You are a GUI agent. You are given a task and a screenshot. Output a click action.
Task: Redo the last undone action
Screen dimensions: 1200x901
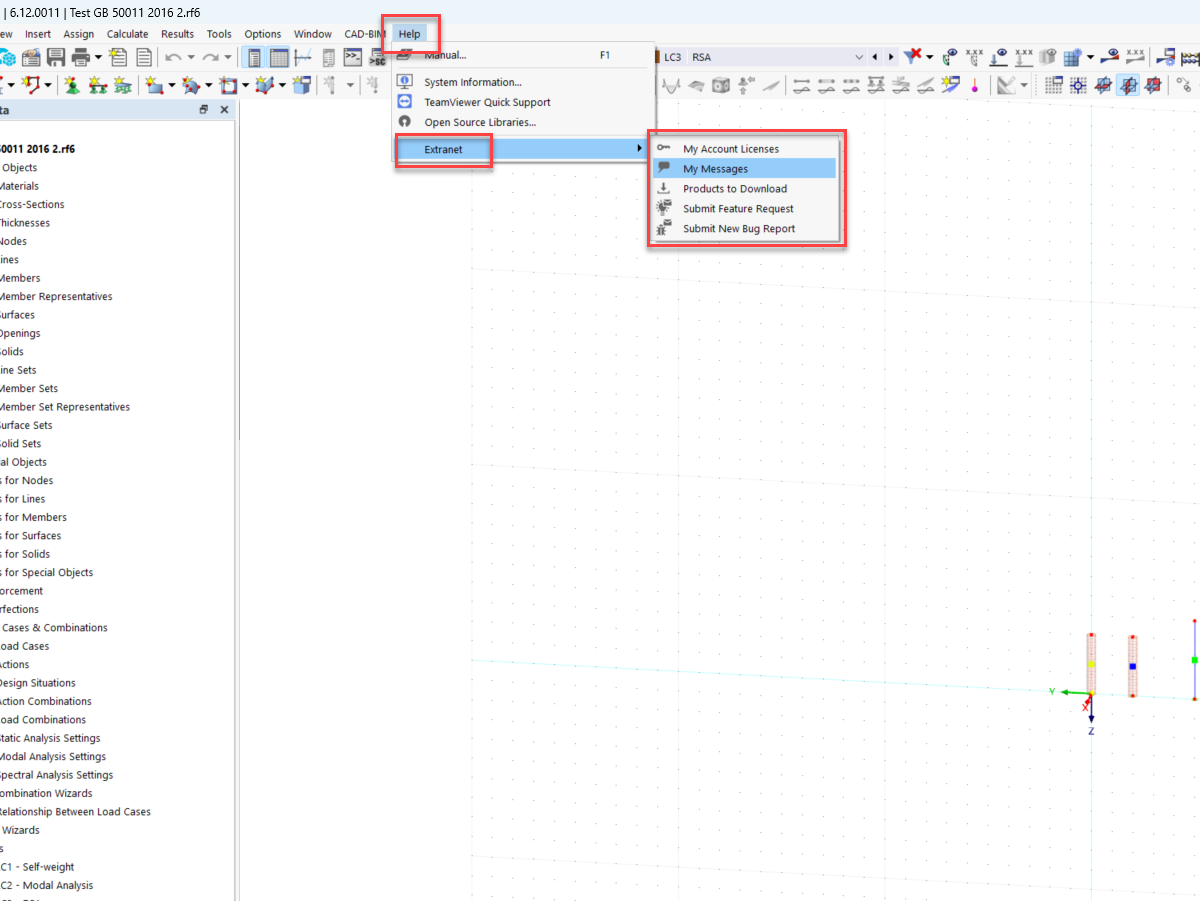coord(210,57)
